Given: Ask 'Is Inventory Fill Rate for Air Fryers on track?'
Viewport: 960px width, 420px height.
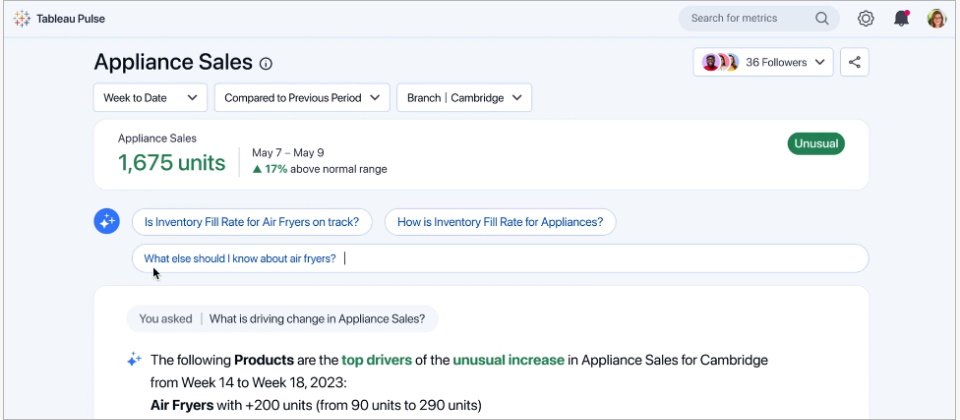Looking at the screenshot, I should (x=252, y=222).
